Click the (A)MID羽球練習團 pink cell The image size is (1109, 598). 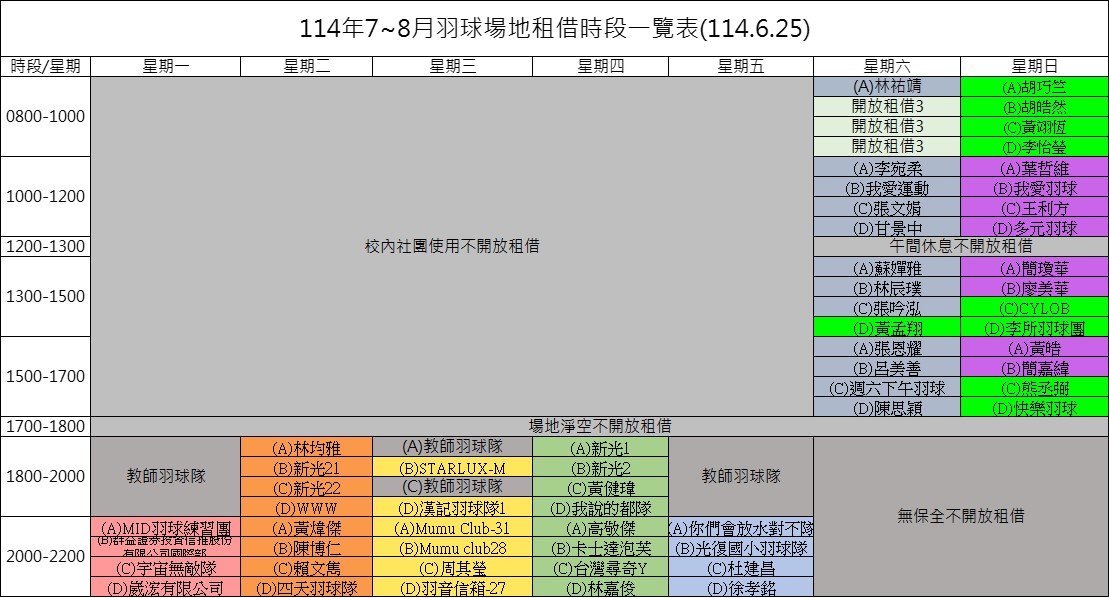click(166, 527)
